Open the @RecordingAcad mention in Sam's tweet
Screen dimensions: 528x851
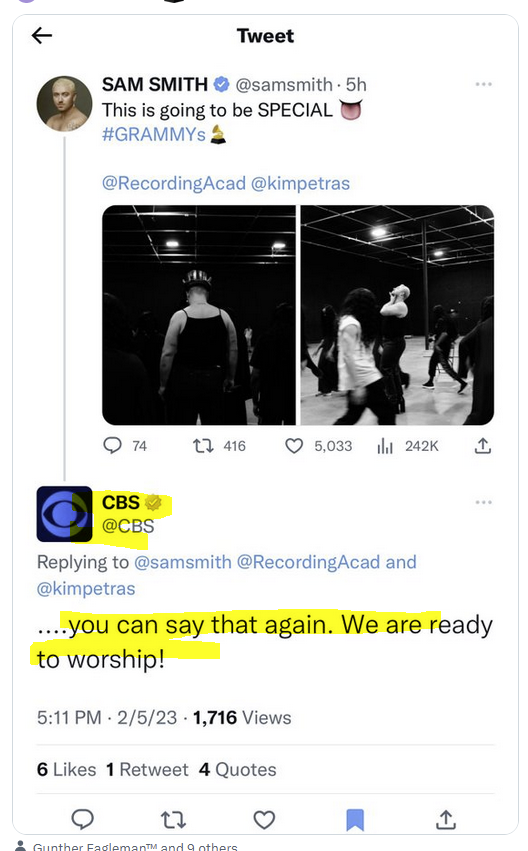pyautogui.click(x=174, y=183)
